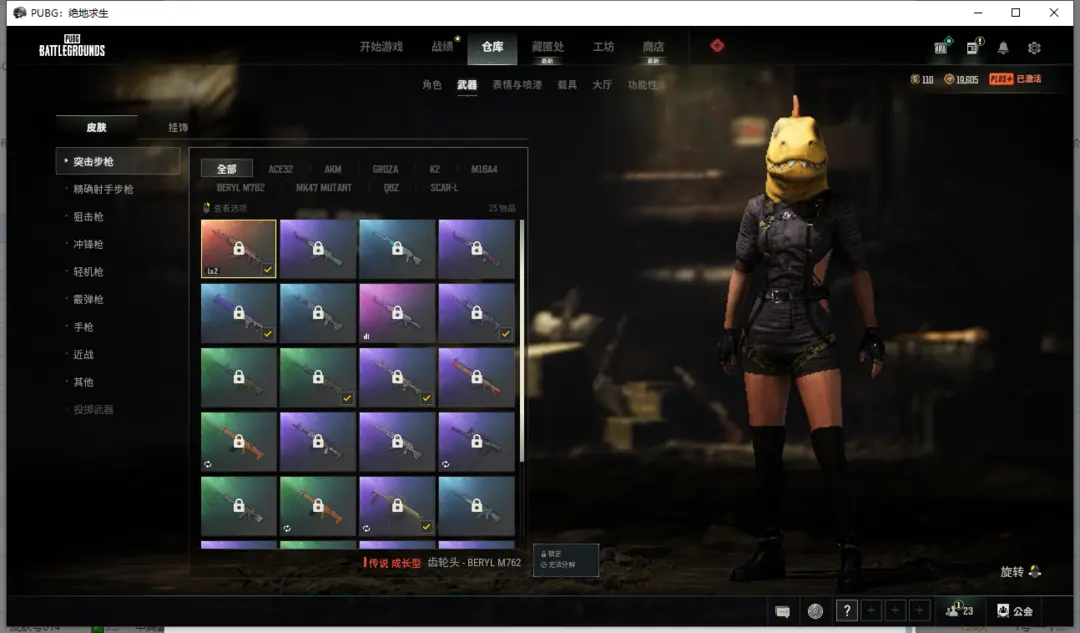The height and width of the screenshot is (633, 1080).
Task: Filter skins by QBZ
Action: [x=391, y=187]
